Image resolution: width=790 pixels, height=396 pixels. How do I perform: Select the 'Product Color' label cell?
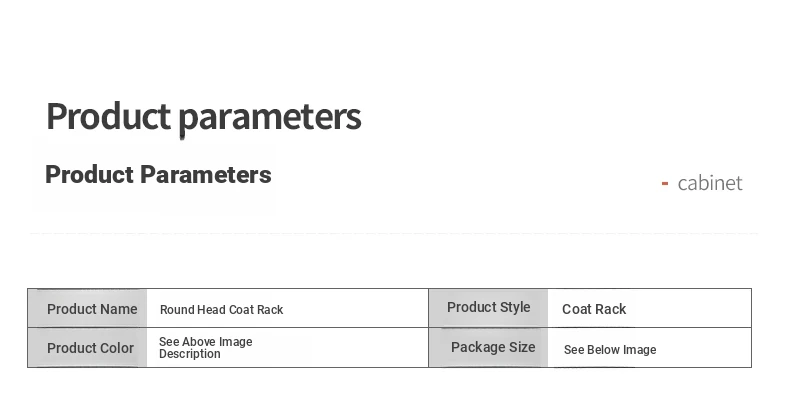87,348
